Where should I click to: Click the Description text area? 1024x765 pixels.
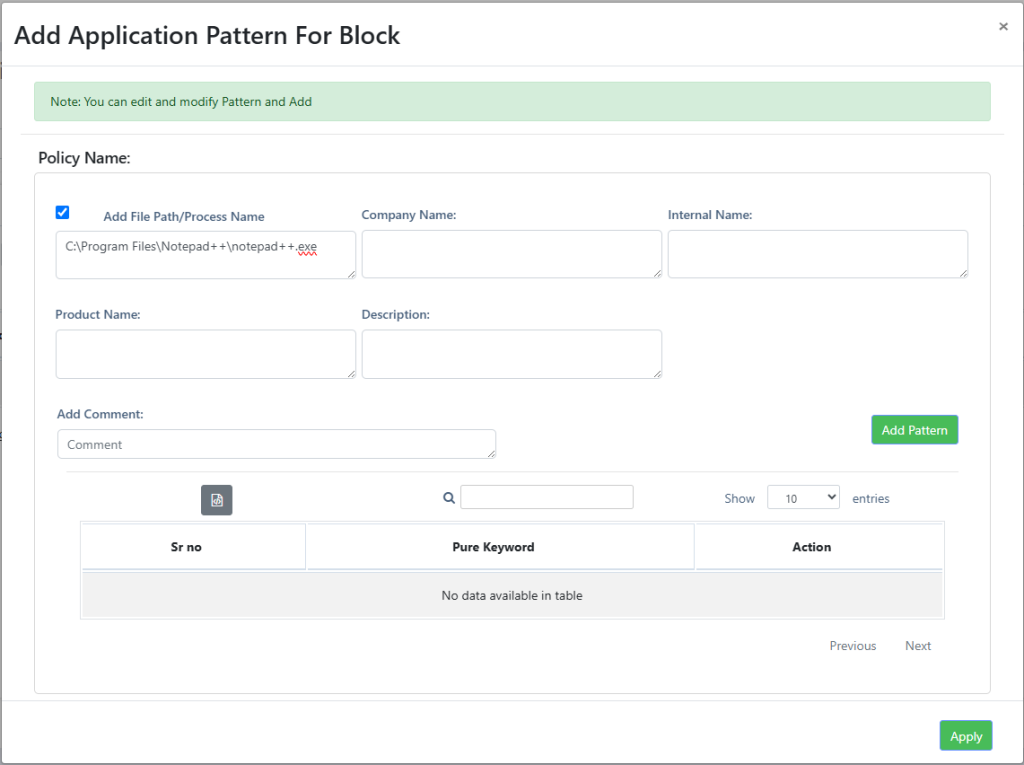(x=511, y=354)
